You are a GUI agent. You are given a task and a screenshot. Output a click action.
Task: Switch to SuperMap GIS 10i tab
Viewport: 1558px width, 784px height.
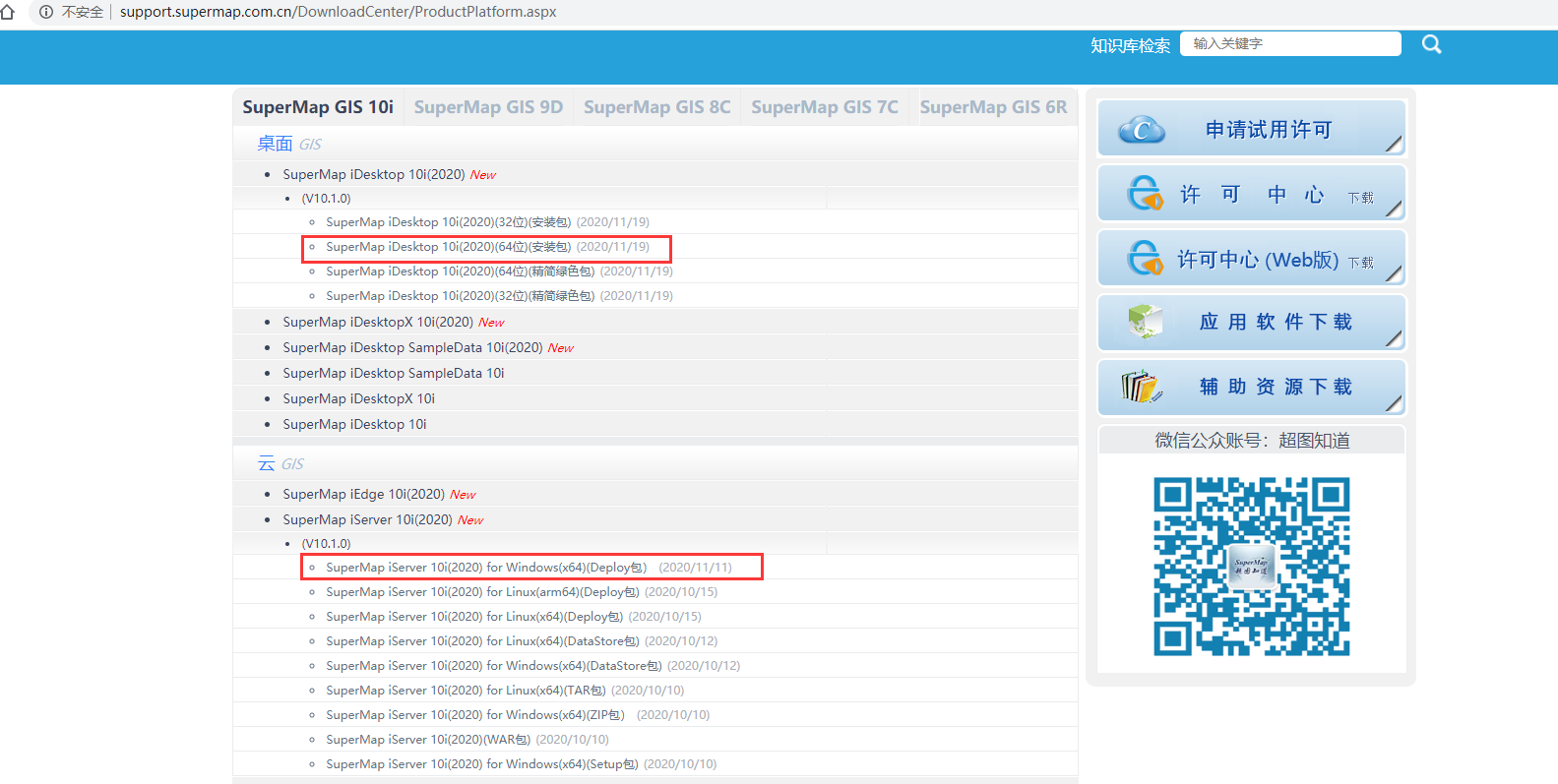(x=318, y=107)
